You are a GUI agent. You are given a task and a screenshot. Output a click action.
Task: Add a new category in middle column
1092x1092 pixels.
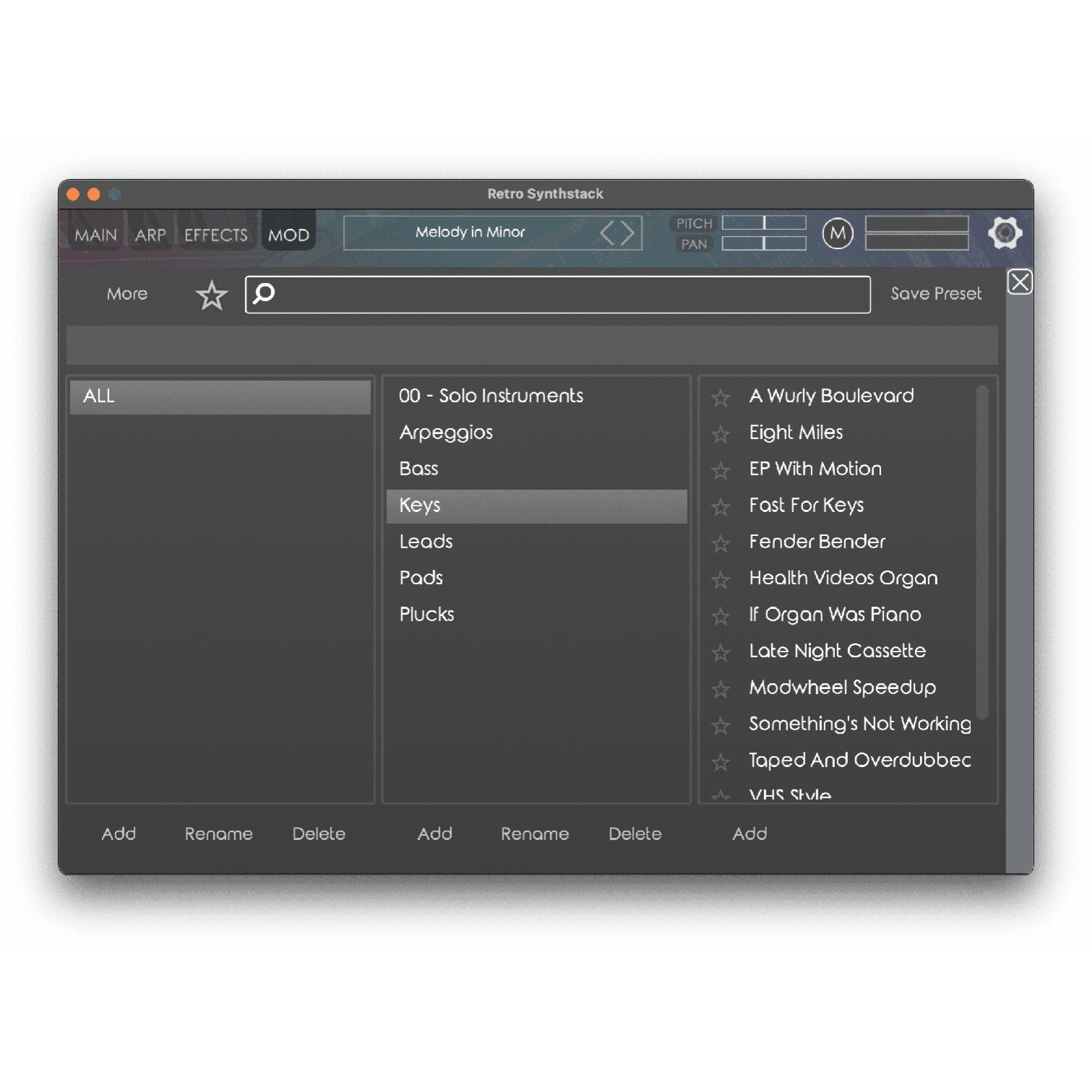point(435,833)
